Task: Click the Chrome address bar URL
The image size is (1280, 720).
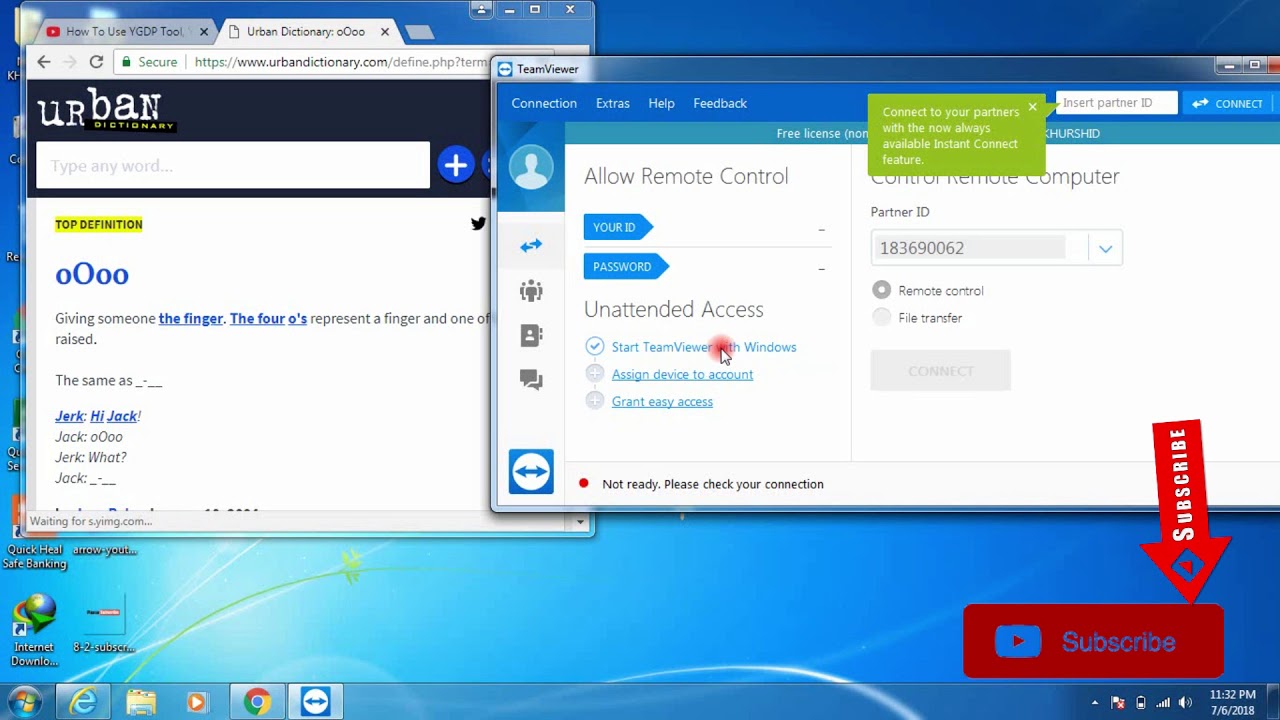Action: [340, 62]
